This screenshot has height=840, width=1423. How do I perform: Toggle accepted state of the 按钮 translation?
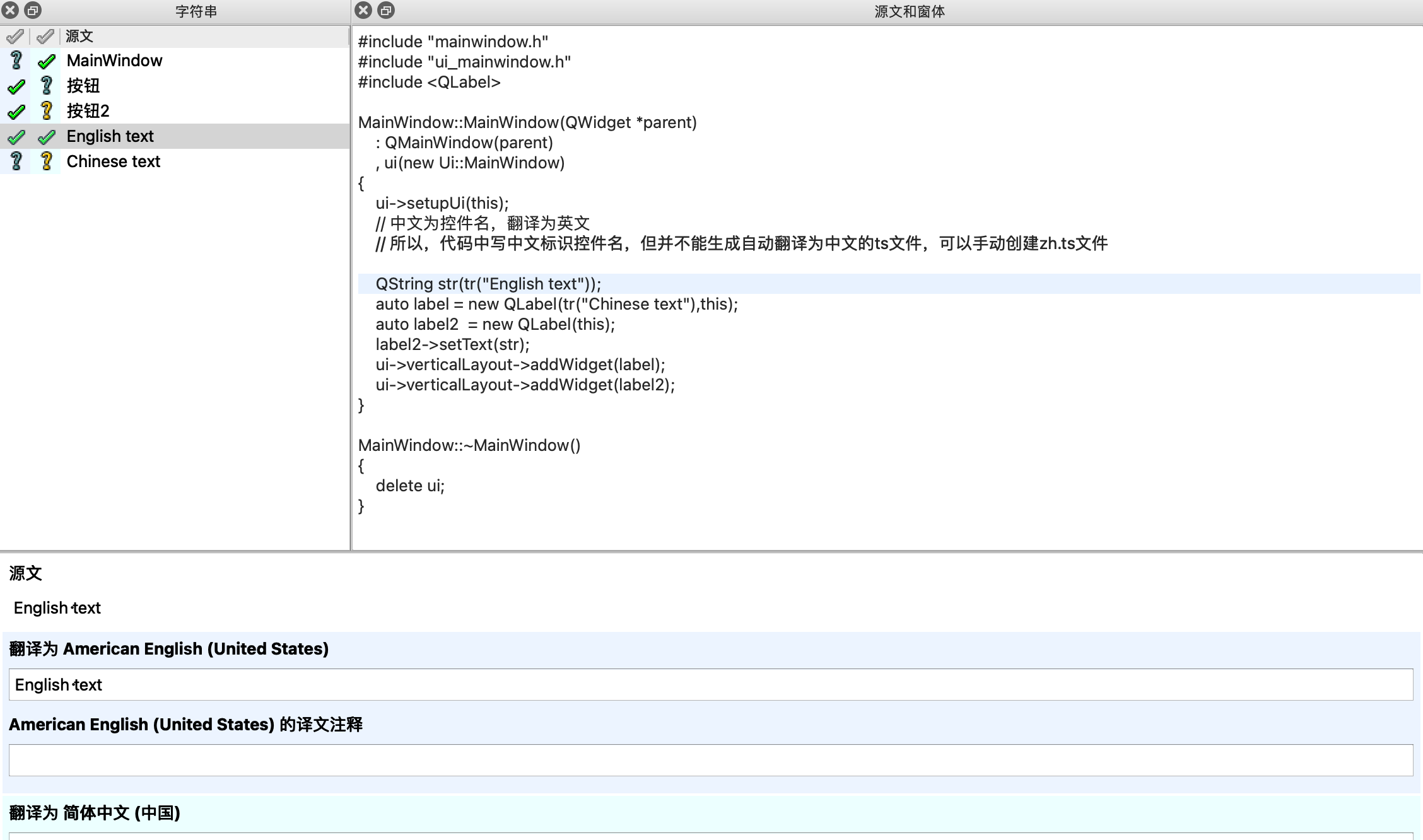pyautogui.click(x=15, y=86)
